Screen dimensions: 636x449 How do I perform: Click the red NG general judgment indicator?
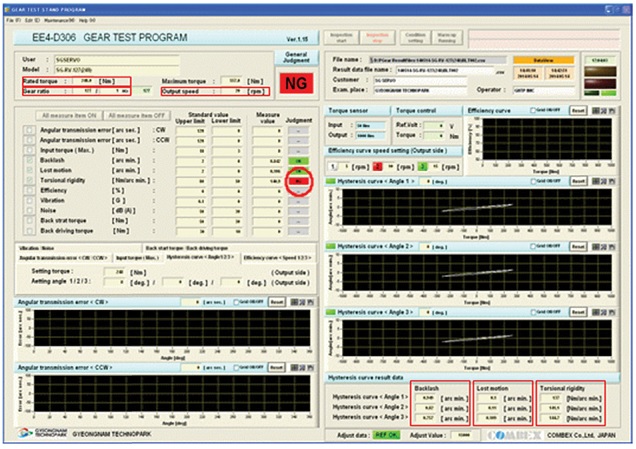click(294, 81)
